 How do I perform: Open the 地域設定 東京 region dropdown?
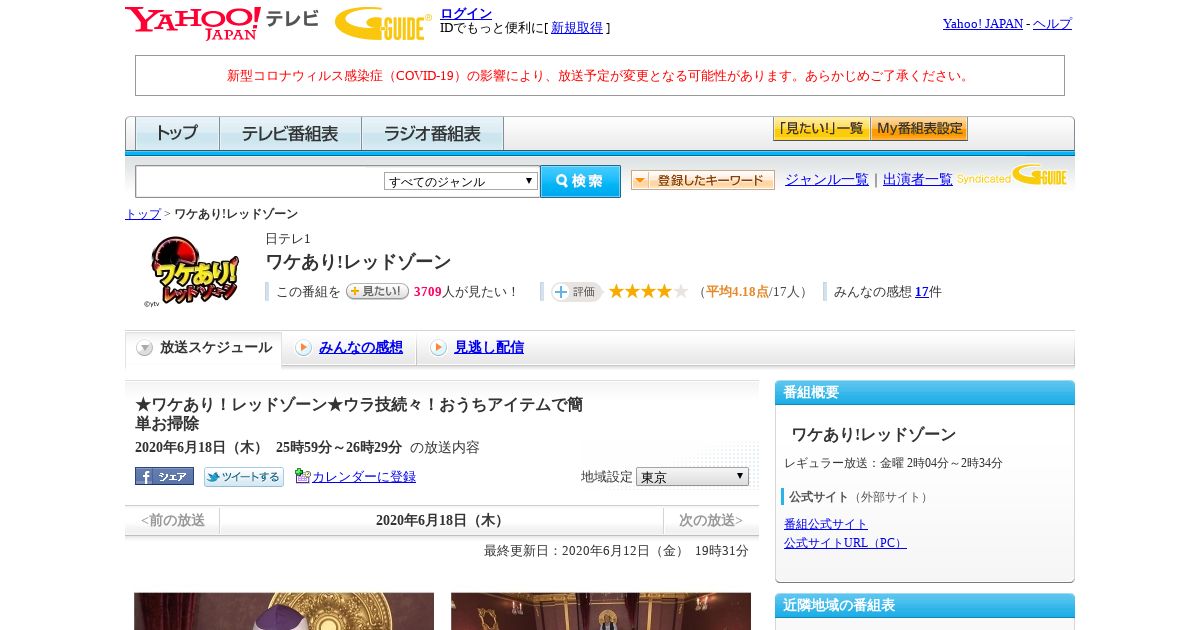click(692, 477)
